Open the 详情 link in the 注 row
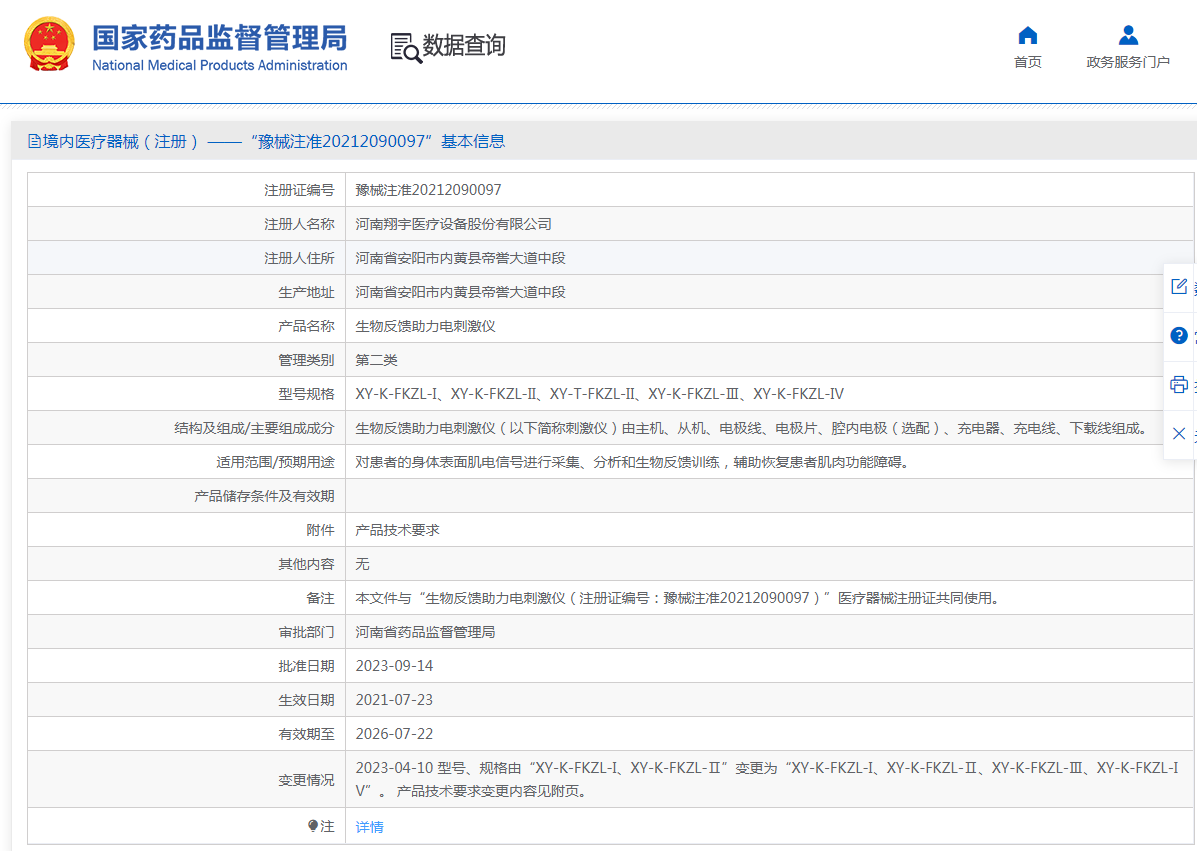 (369, 827)
